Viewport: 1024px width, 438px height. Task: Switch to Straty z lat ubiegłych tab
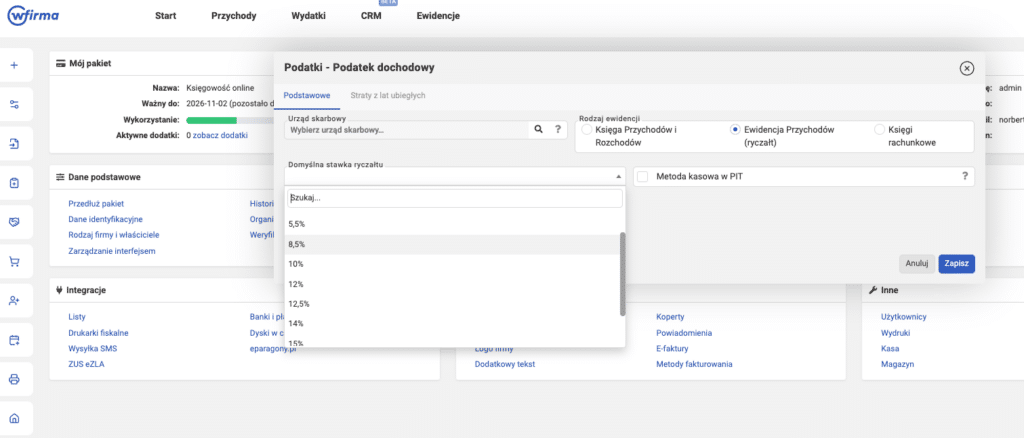[x=388, y=95]
